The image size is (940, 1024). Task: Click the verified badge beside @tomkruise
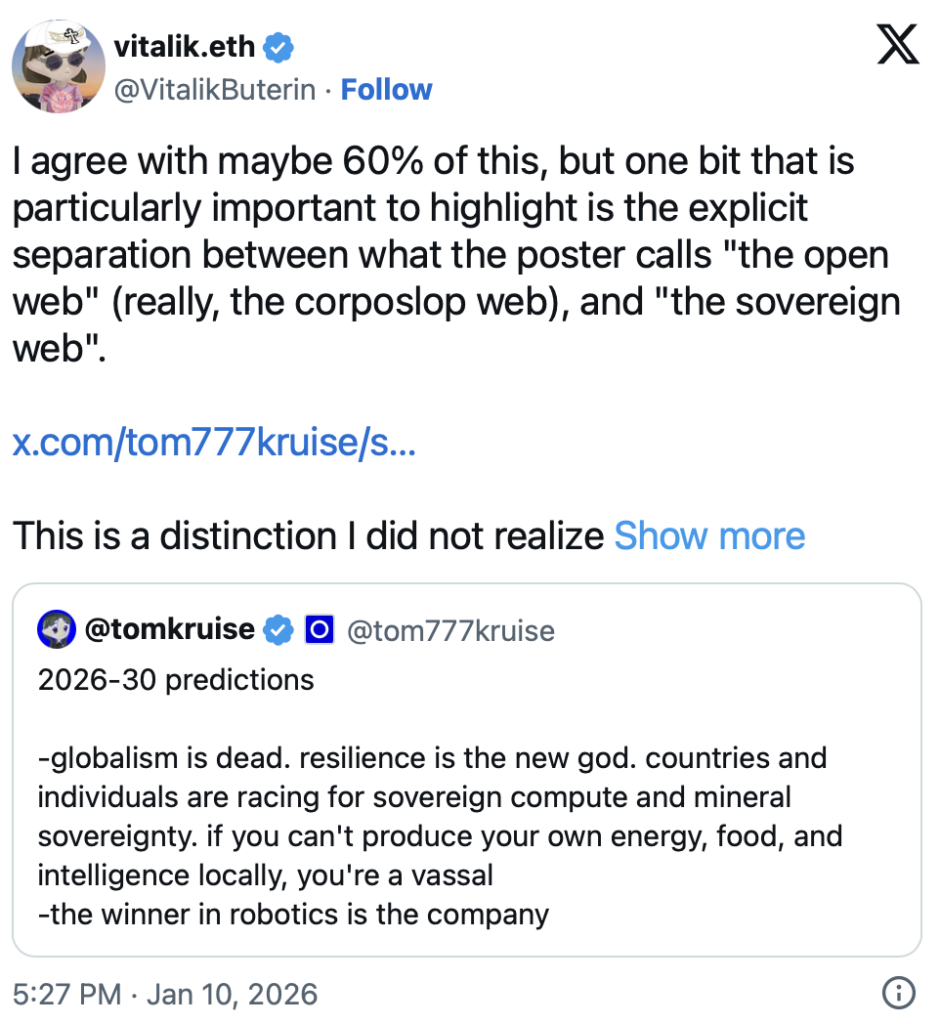278,629
